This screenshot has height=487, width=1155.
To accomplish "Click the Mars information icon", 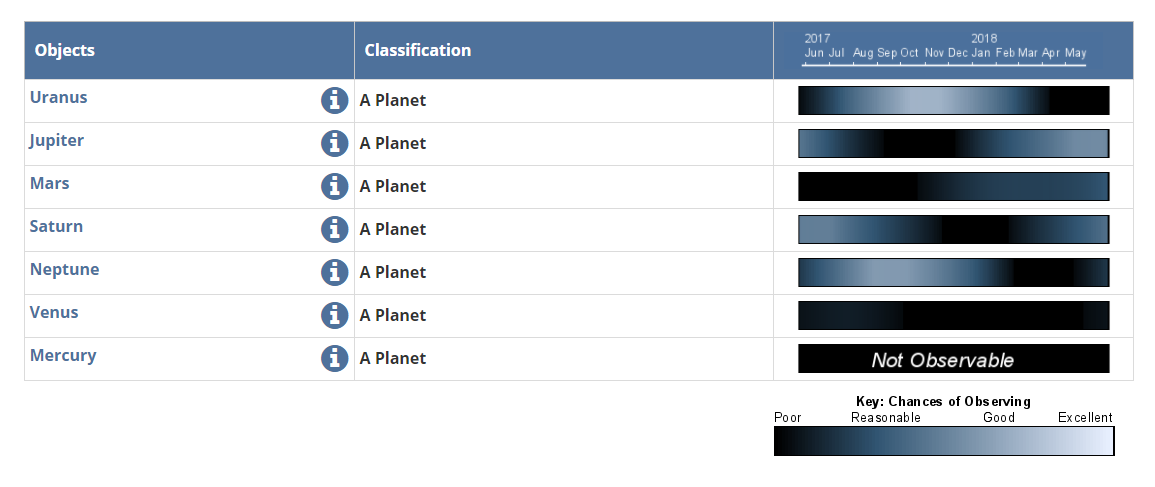I will tap(334, 186).
